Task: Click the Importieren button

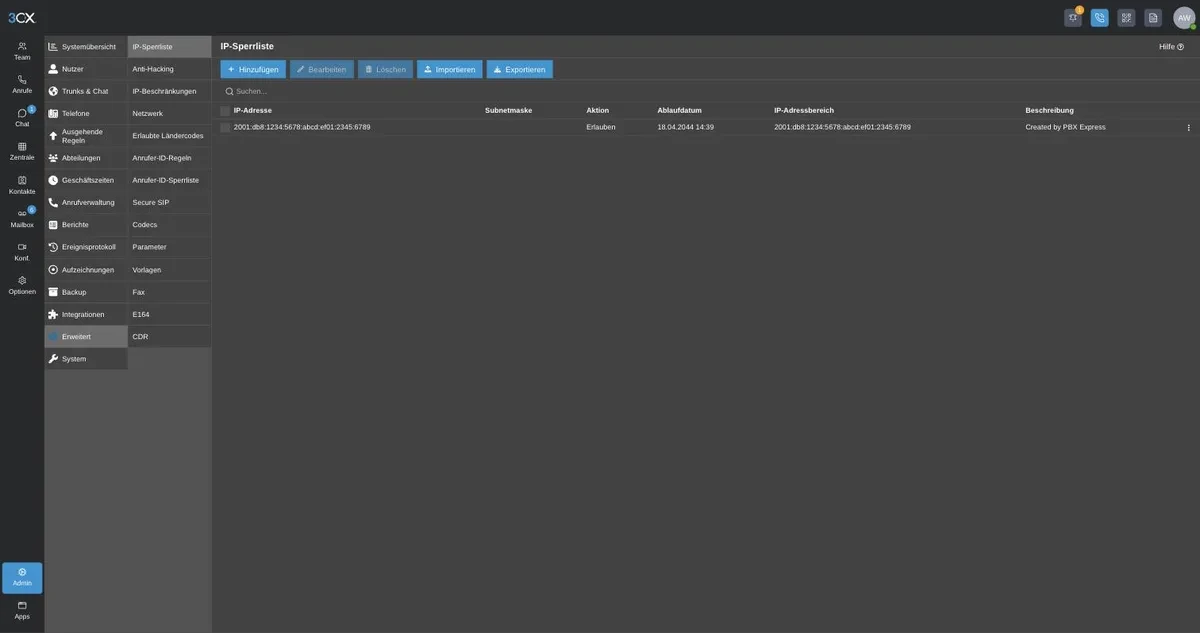Action: 449,69
